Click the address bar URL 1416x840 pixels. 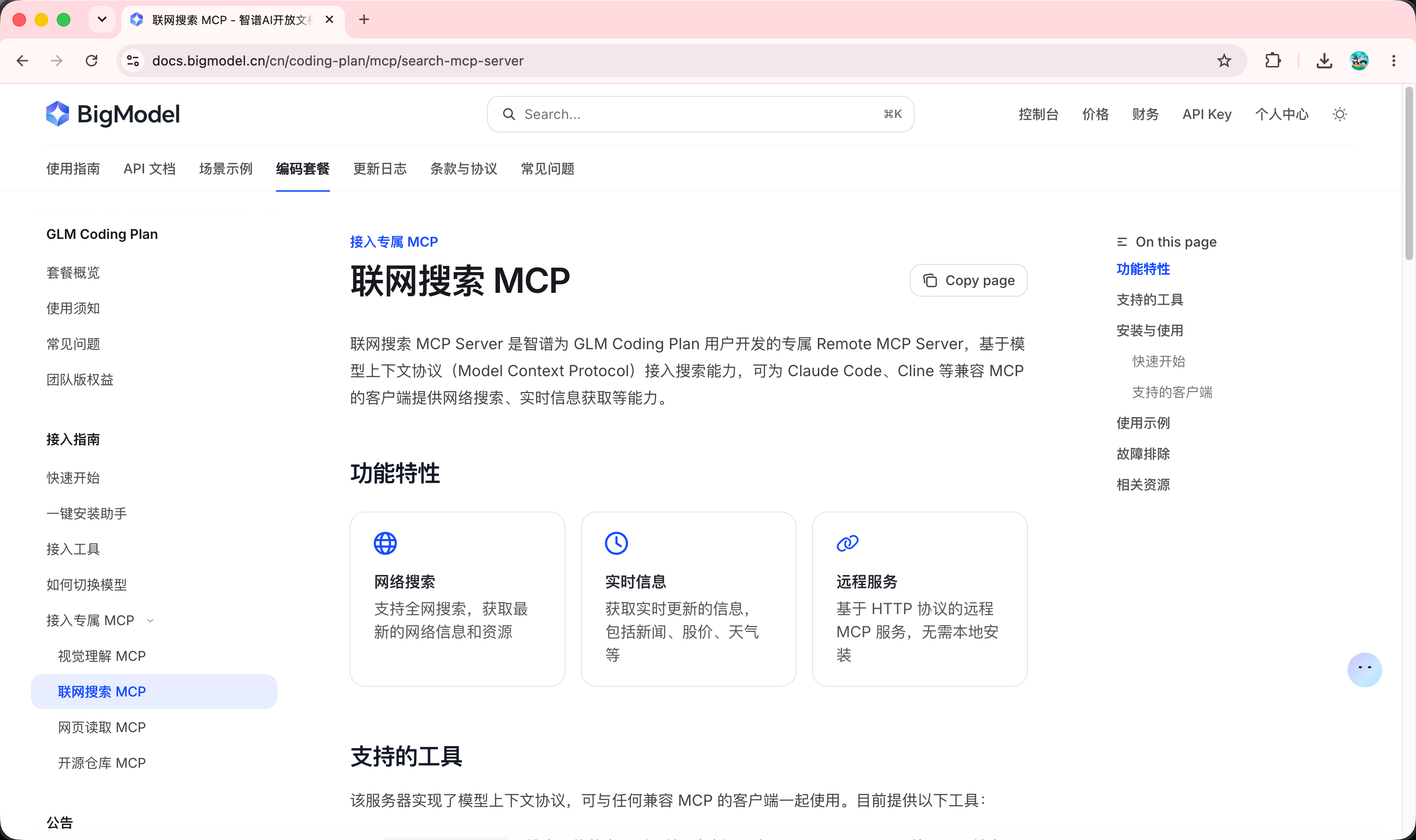(338, 61)
